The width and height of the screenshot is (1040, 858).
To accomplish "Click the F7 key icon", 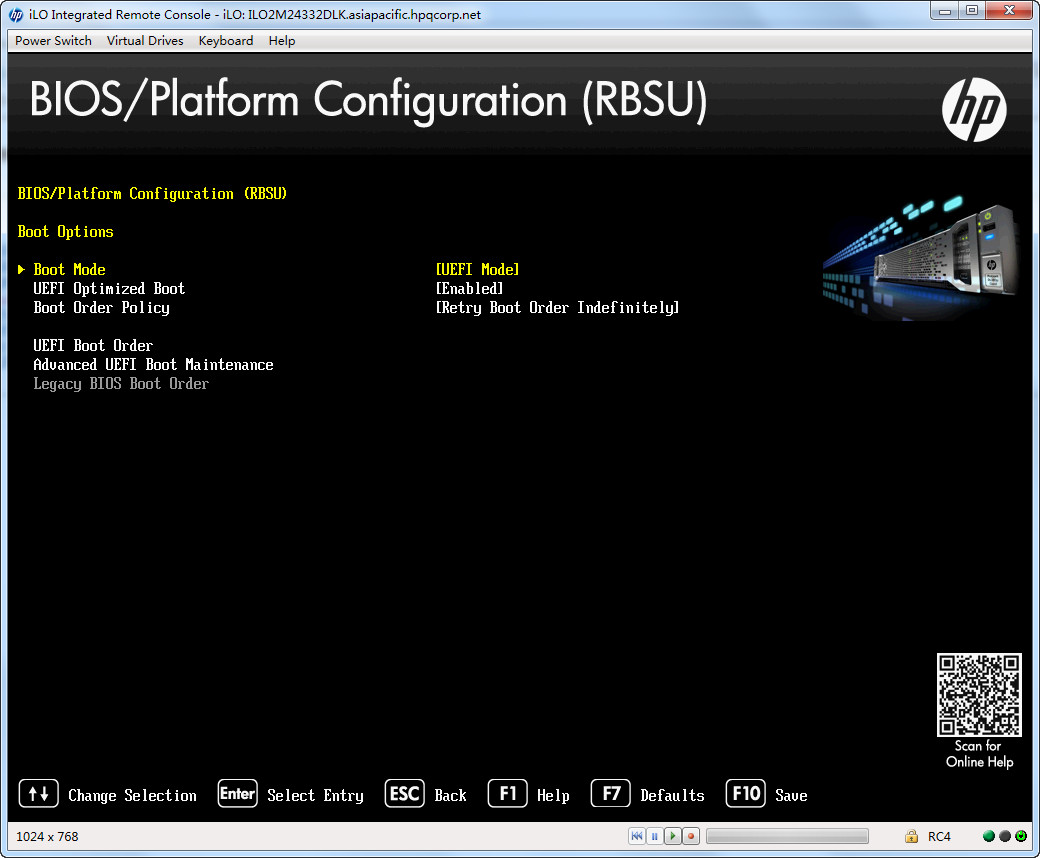I will 611,793.
